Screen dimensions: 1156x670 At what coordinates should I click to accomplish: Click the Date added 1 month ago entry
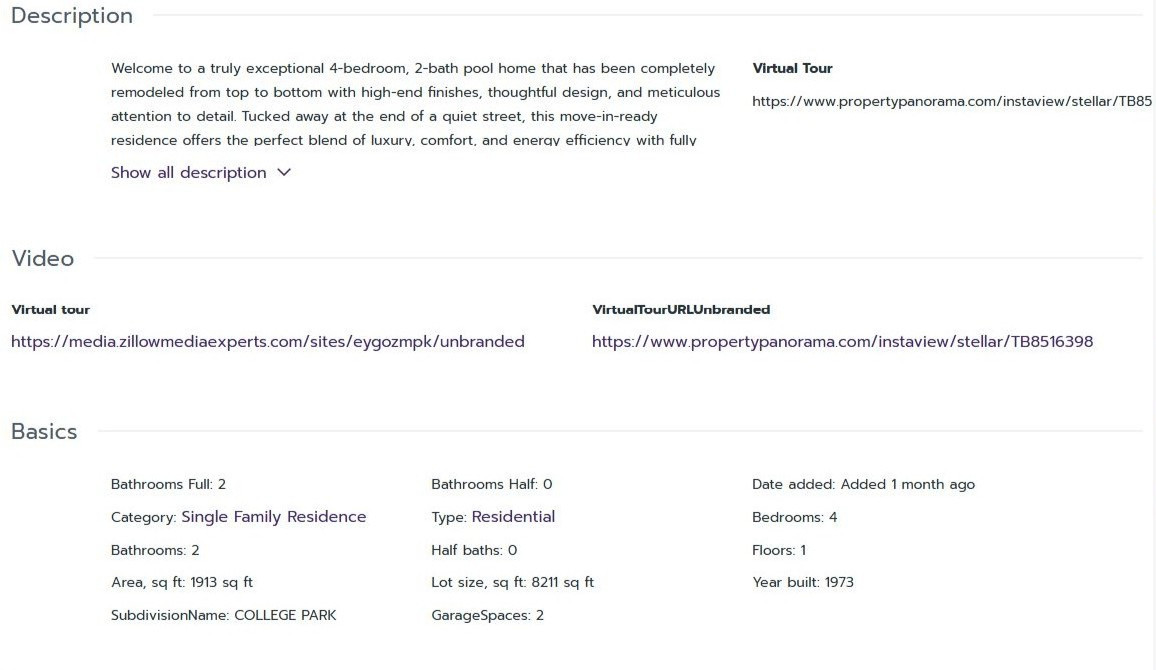click(863, 484)
